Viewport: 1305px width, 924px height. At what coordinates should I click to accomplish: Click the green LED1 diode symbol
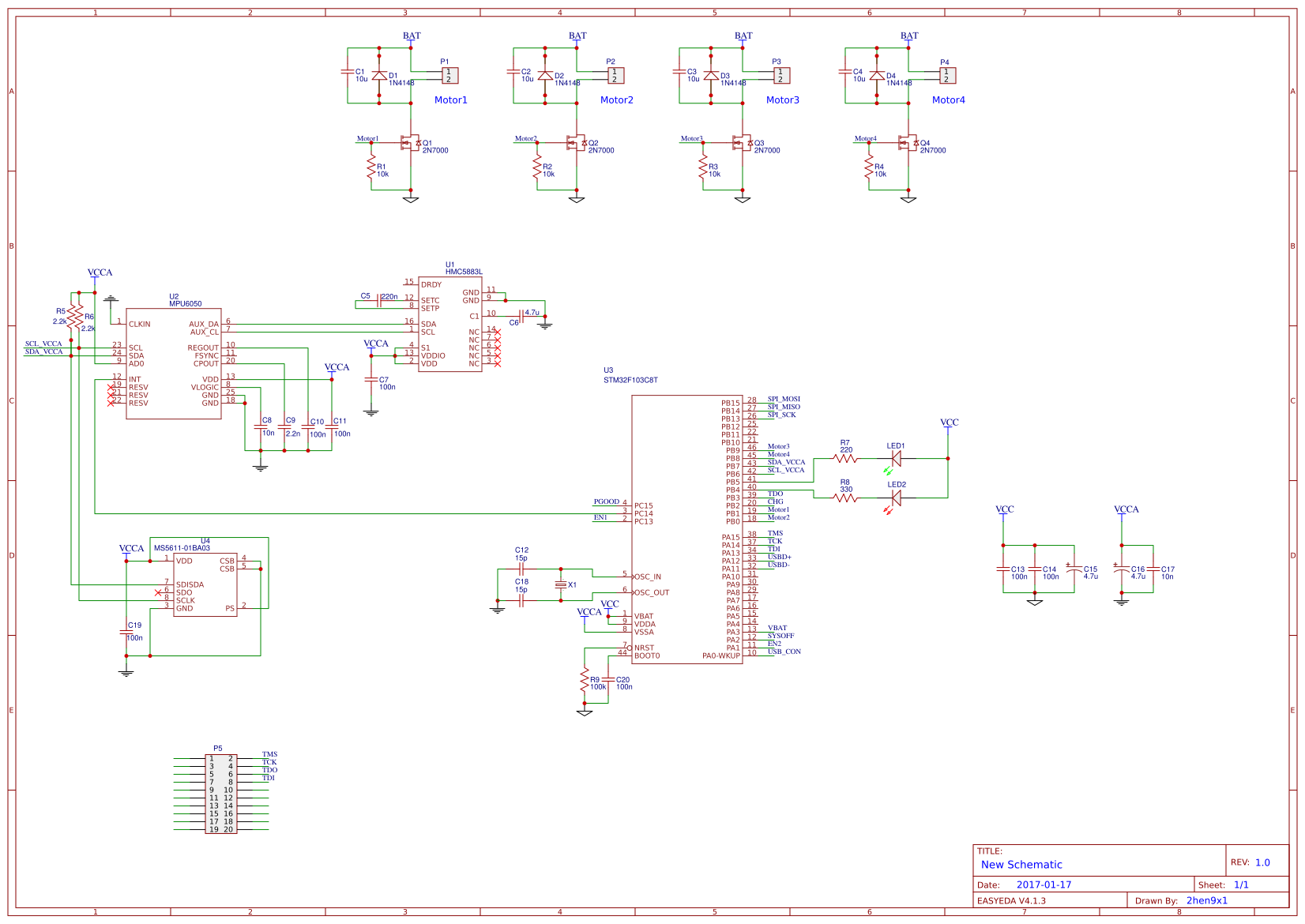click(896, 459)
